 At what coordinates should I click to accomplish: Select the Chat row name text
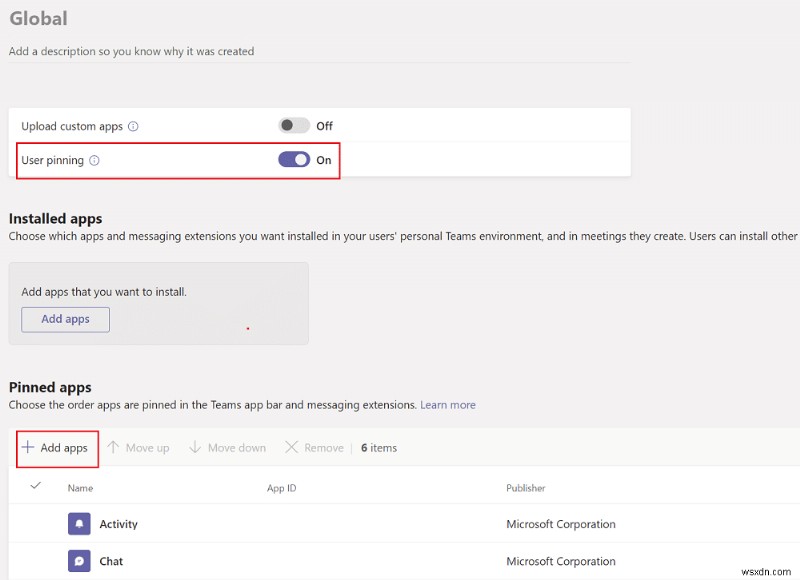click(111, 561)
